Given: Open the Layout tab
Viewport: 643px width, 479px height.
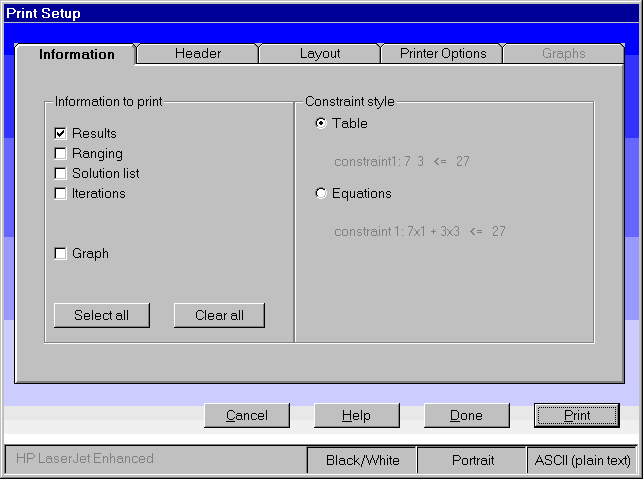Looking at the screenshot, I should [320, 54].
